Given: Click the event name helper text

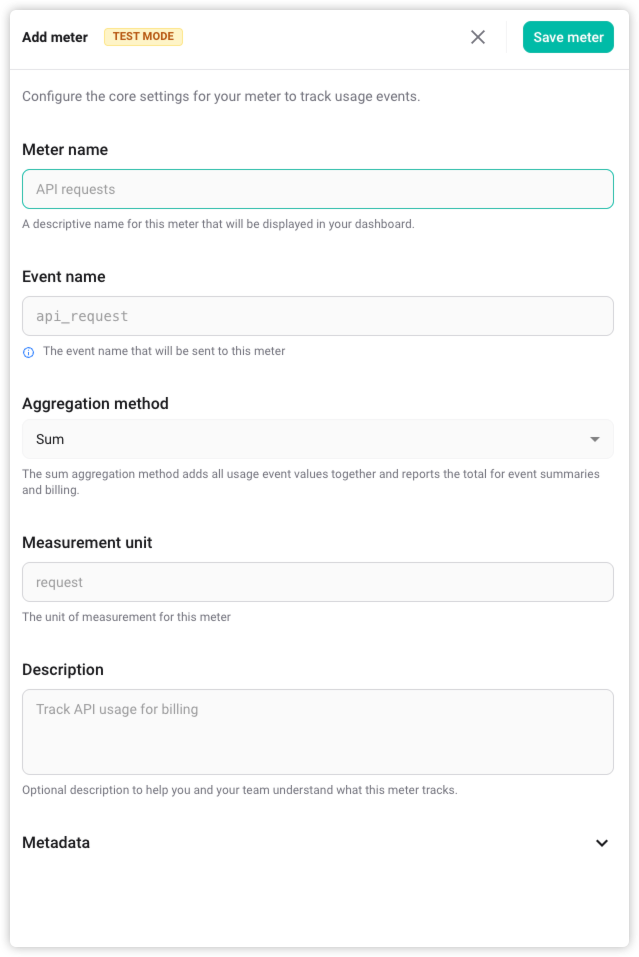Looking at the screenshot, I should point(164,351).
